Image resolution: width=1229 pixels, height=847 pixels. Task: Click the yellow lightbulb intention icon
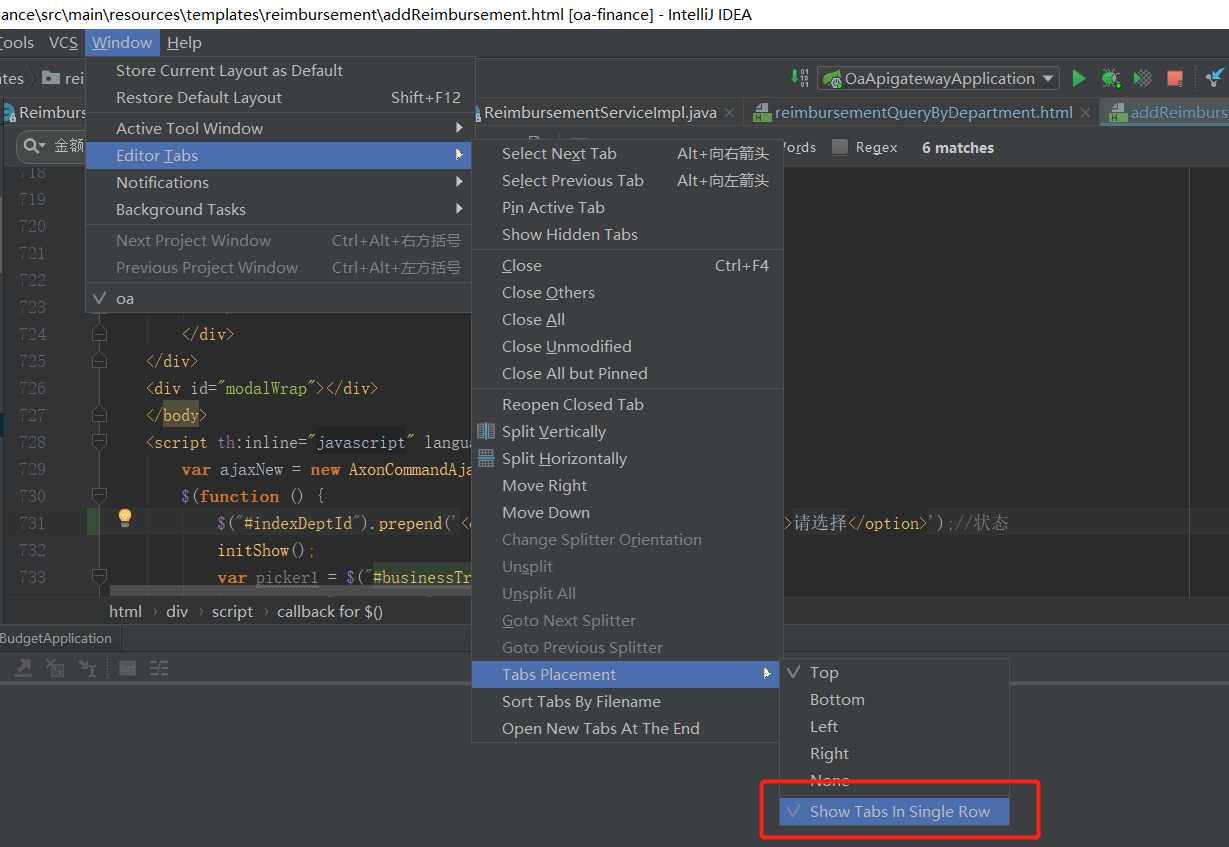click(125, 517)
